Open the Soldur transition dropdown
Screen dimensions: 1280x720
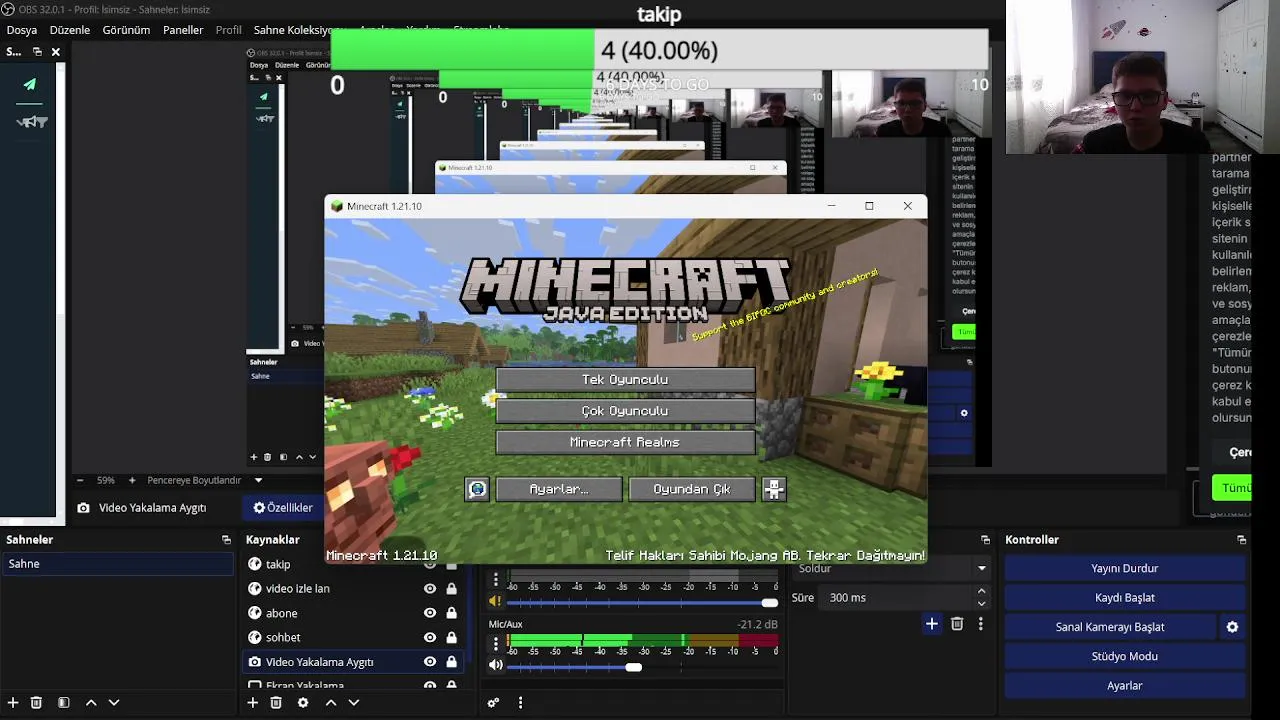(x=891, y=568)
